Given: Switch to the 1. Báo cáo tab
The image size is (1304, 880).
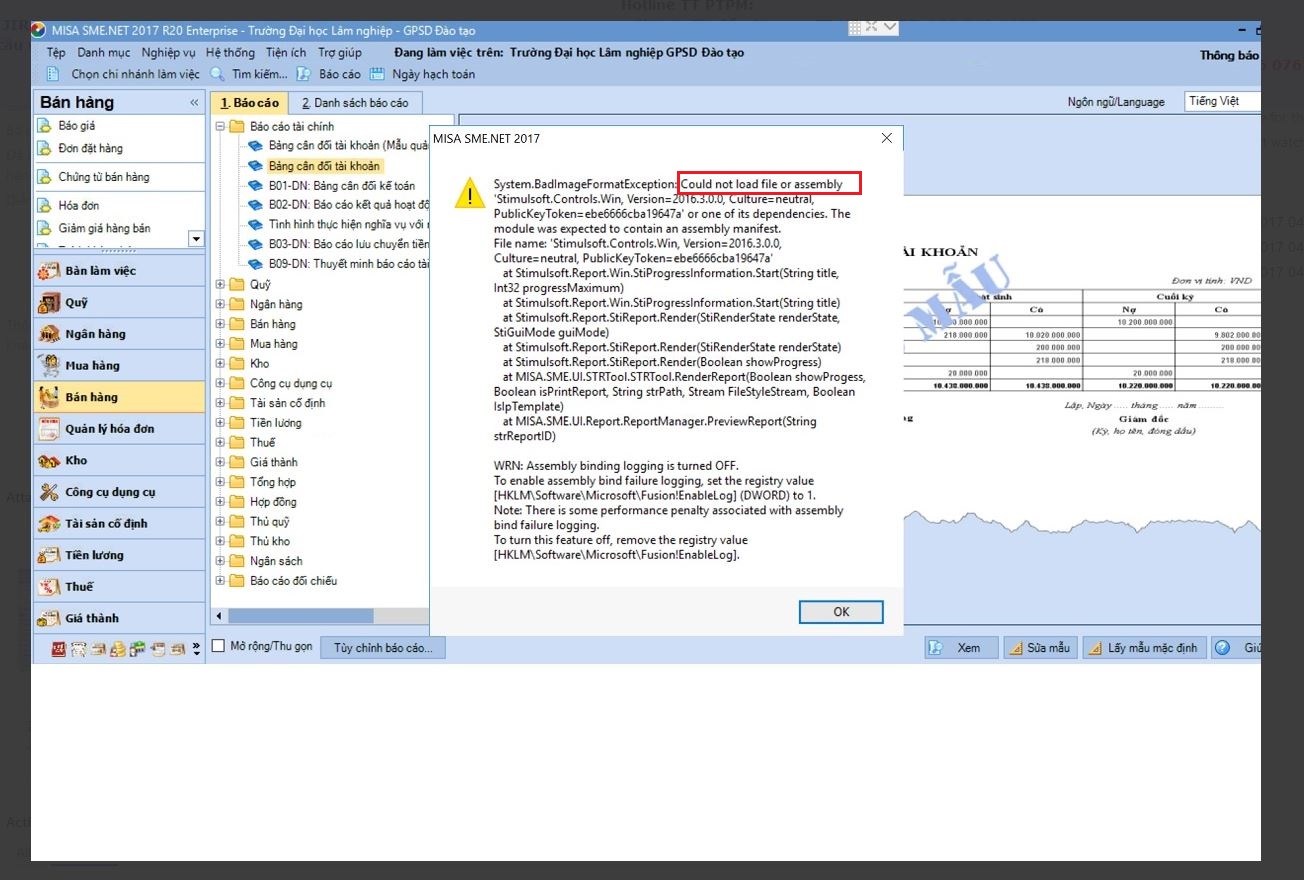Looking at the screenshot, I should [249, 103].
